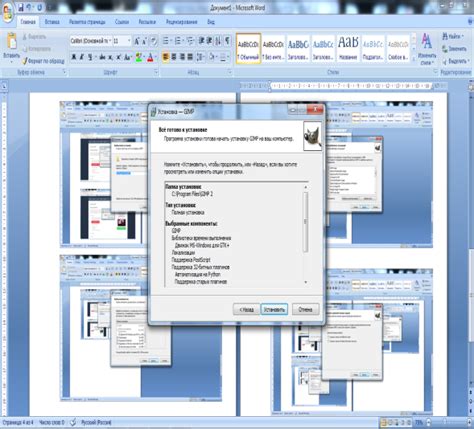This screenshot has width=474, height=429.
Task: Toggle center text alignment
Action: coord(174,57)
